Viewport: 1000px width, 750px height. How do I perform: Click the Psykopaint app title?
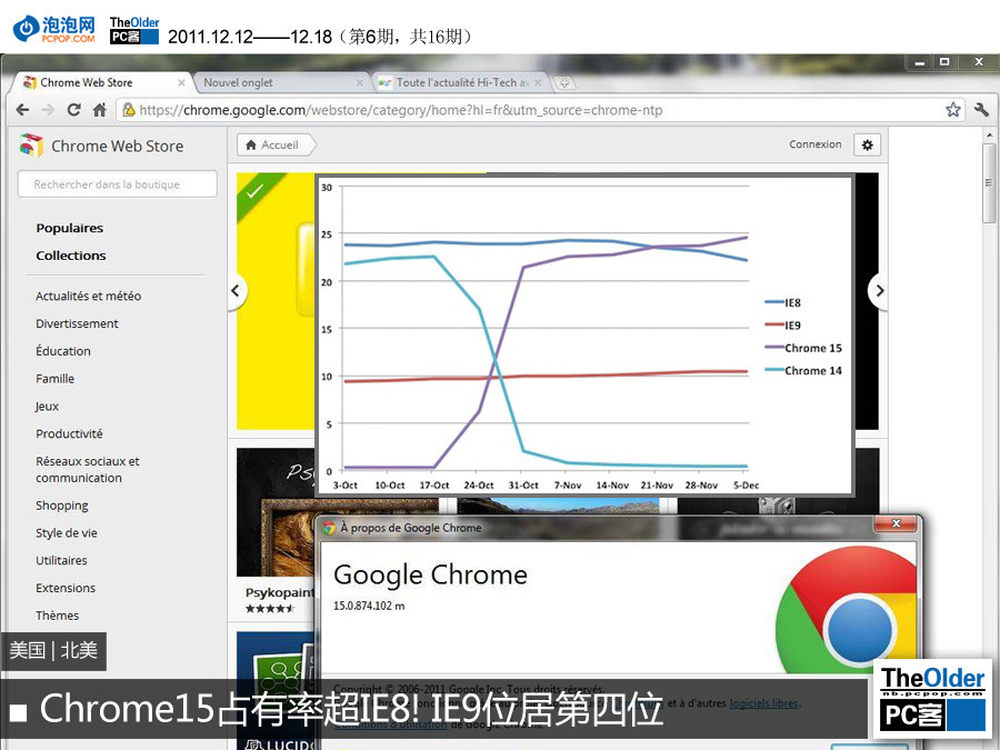click(x=279, y=592)
